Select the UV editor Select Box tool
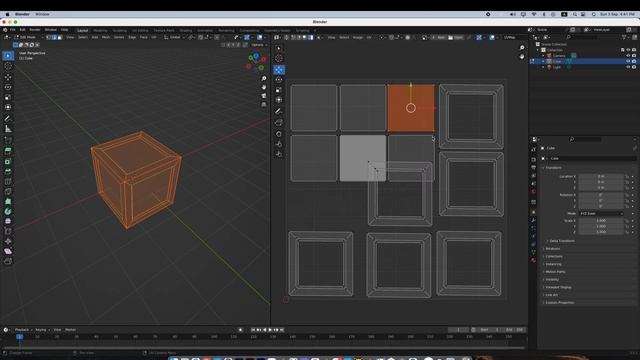Viewport: 640px width, 360px height. (x=279, y=48)
